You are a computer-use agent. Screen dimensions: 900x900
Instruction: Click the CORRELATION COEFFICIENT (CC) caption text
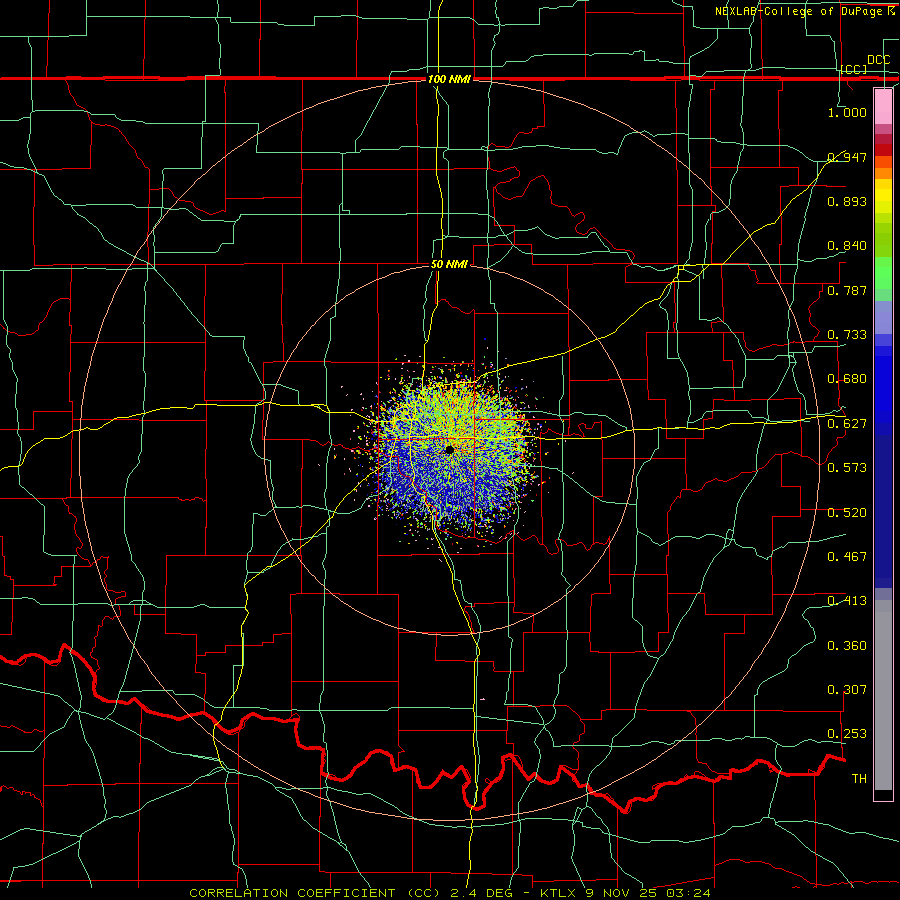[x=315, y=893]
